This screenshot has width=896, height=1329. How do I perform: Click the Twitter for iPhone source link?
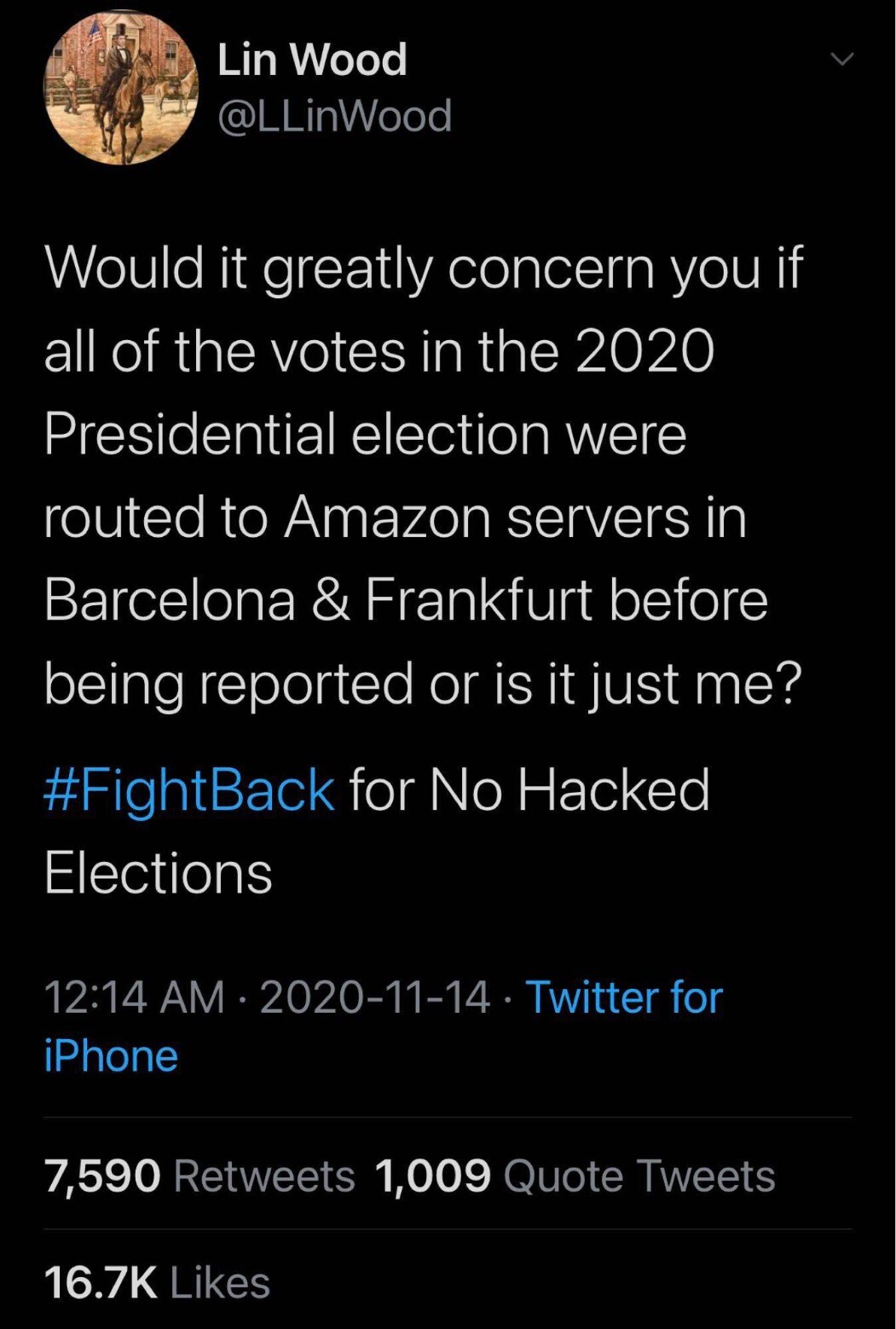tap(623, 997)
